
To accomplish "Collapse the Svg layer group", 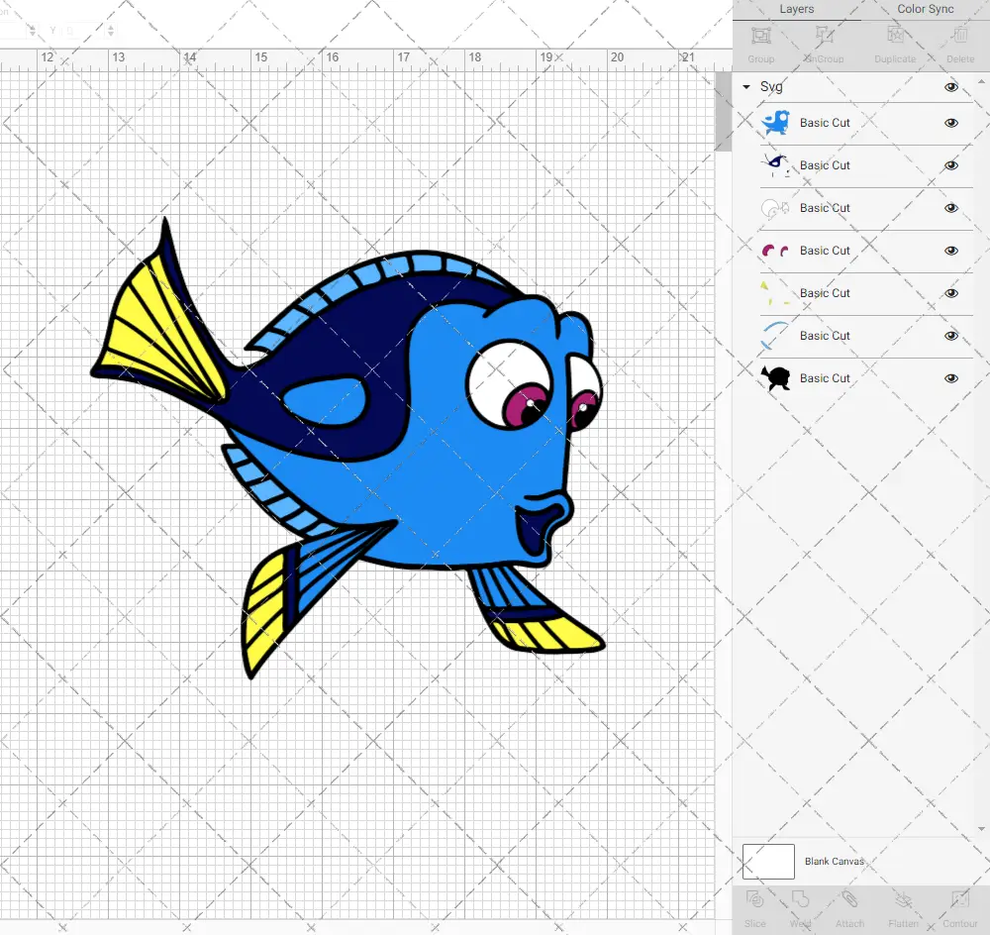I will [x=745, y=87].
